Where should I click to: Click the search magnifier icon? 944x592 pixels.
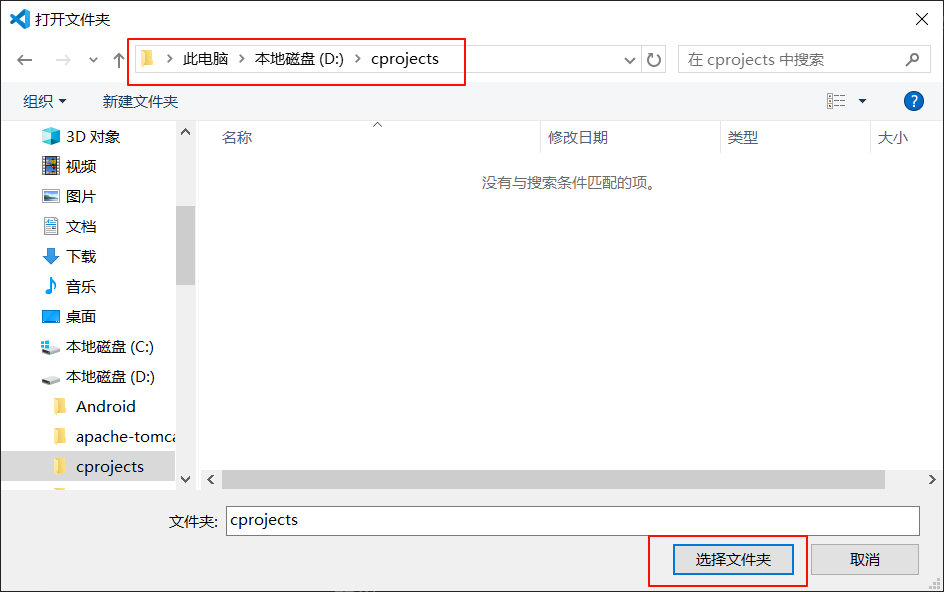pos(912,59)
